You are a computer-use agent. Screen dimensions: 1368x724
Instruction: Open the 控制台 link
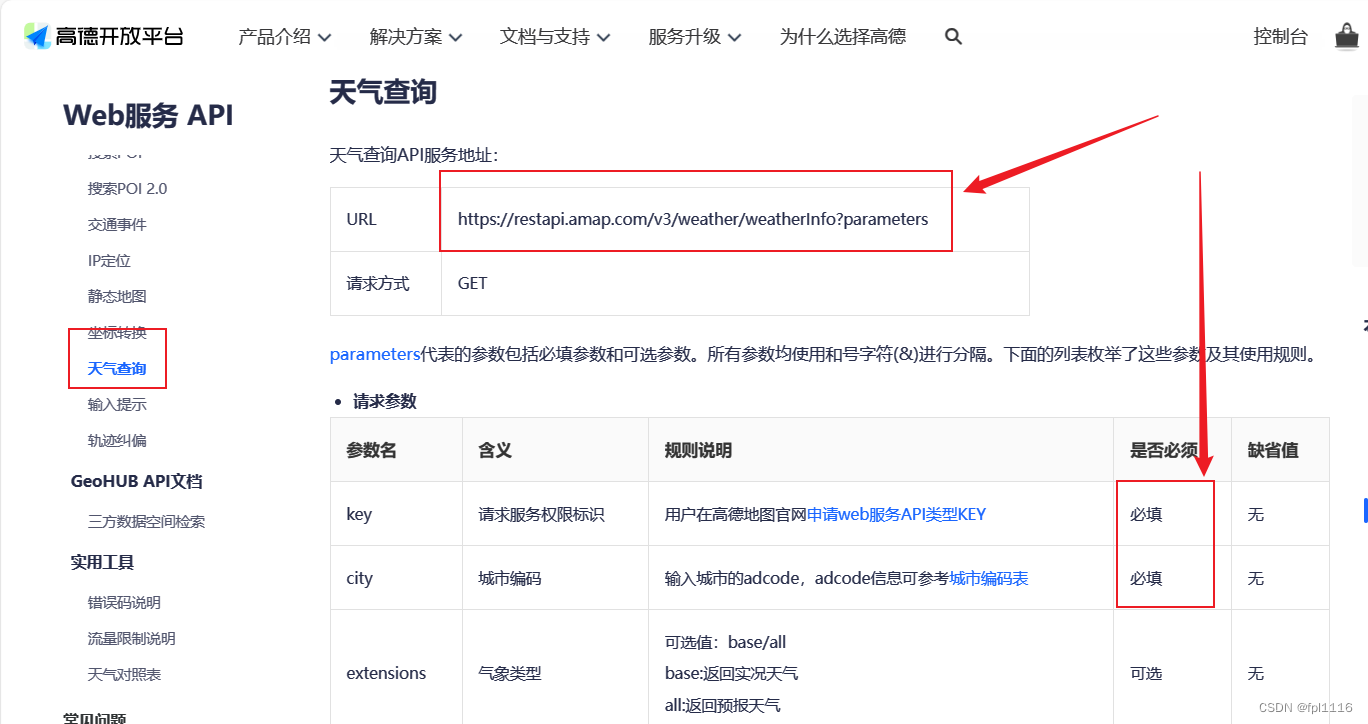click(x=1281, y=37)
